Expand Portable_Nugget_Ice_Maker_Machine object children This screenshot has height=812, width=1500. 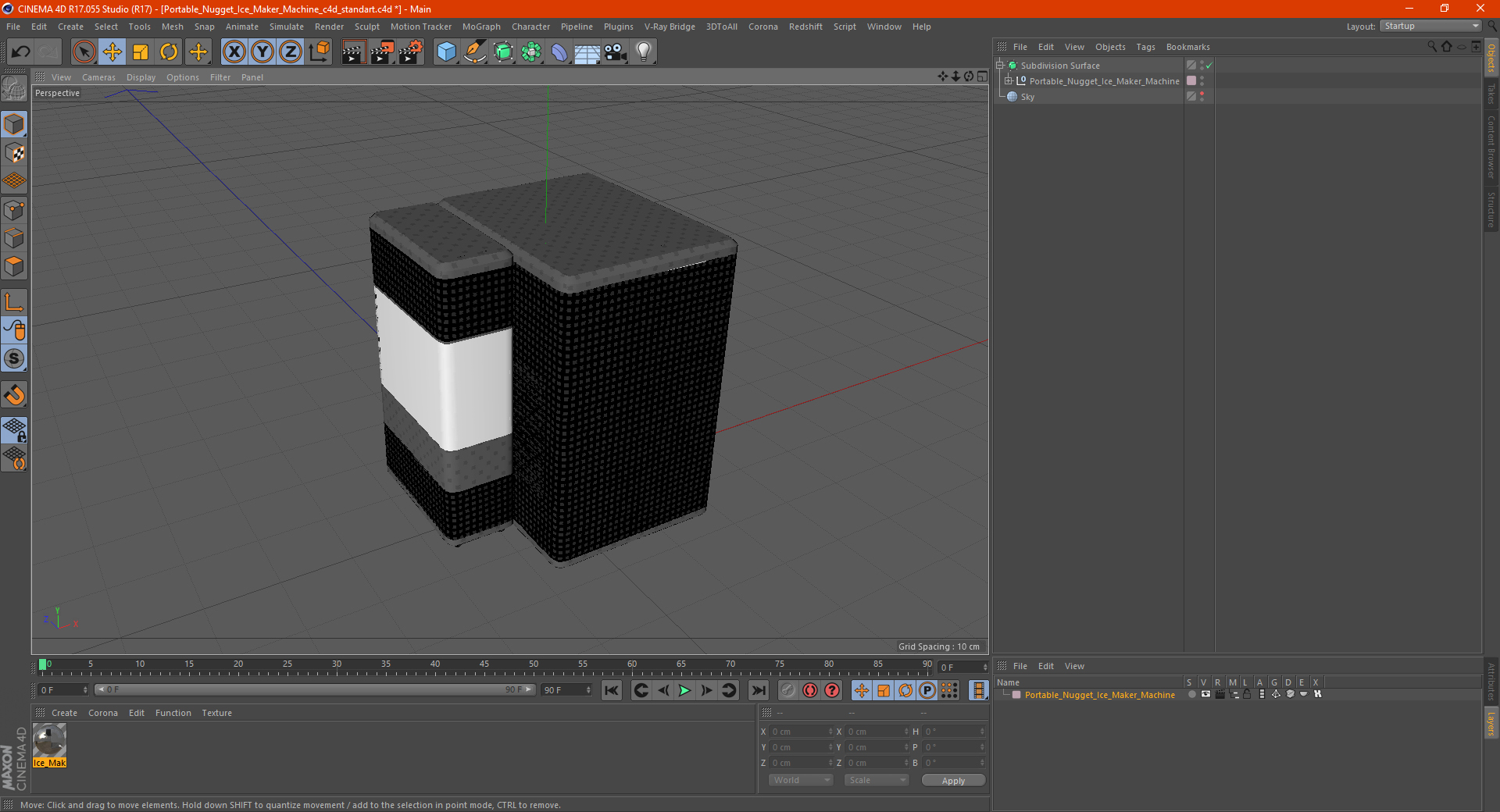click(1009, 80)
